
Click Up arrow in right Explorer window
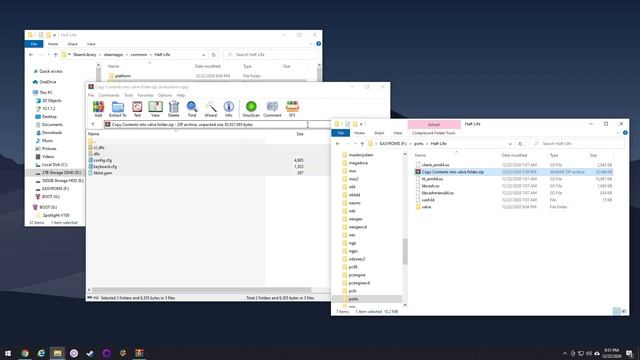pos(362,144)
